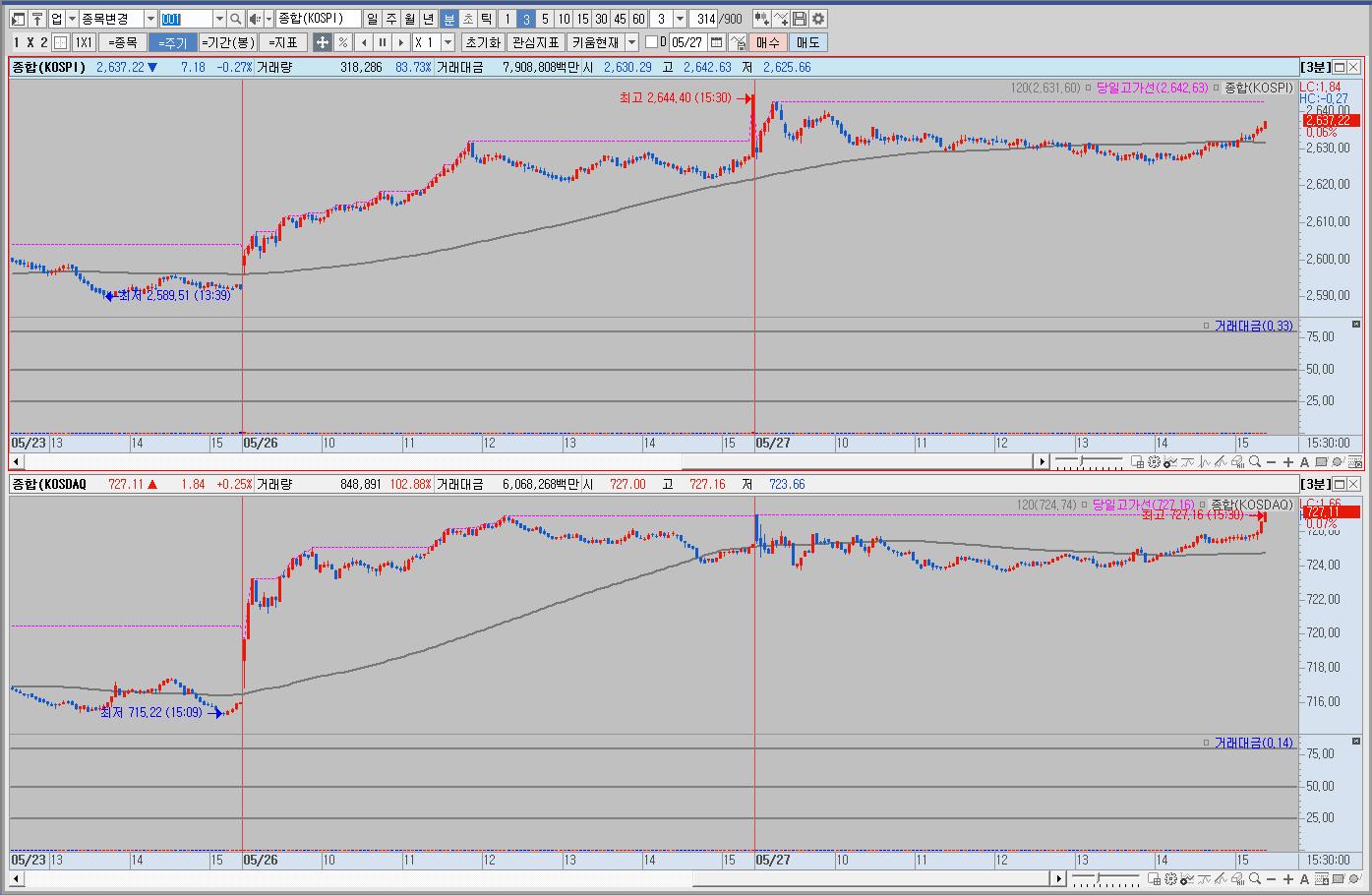Select the 분 (minute) period tab
Screen dimensions: 1372x895
pyautogui.click(x=448, y=19)
